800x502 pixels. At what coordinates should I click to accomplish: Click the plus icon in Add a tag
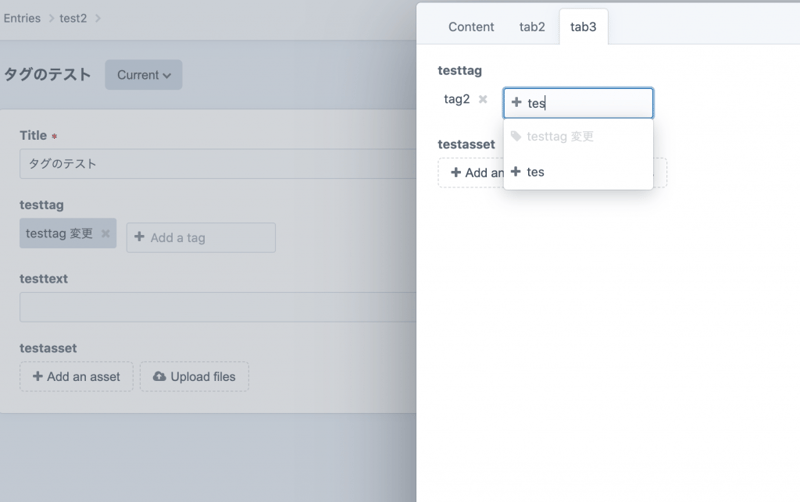point(139,238)
